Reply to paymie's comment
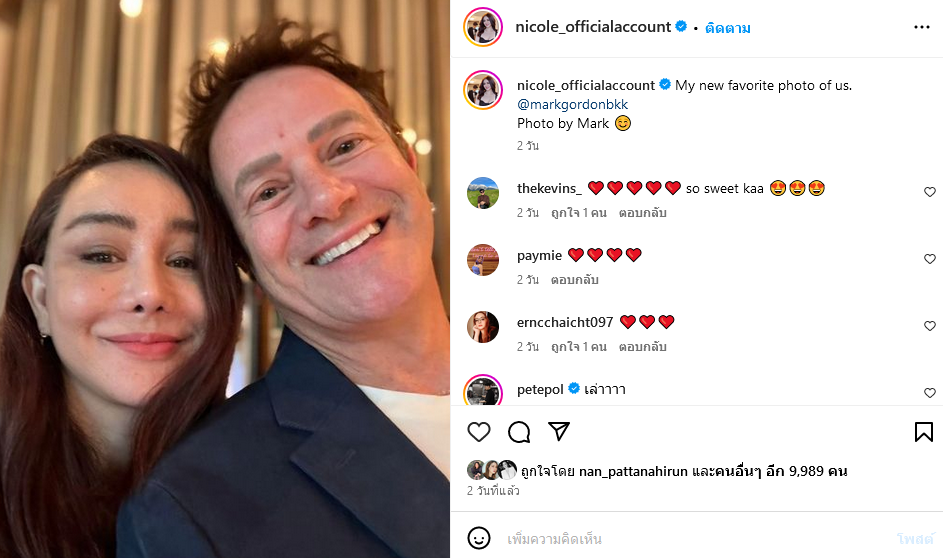The height and width of the screenshot is (558, 943). (573, 280)
